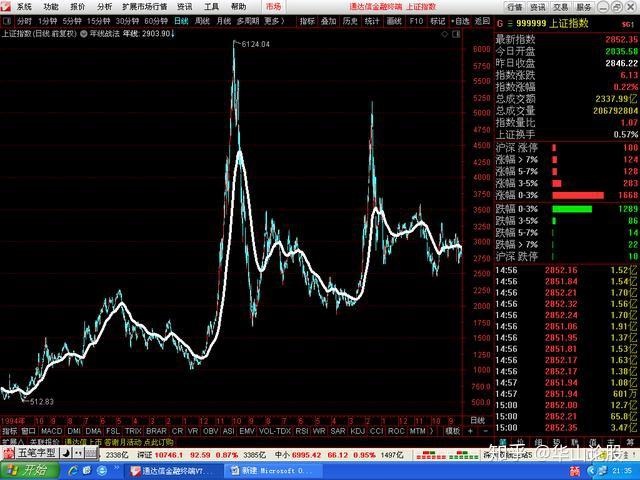The image size is (640, 480).
Task: Expand the 扩展 panel toggle
Action: pyautogui.click(x=13, y=442)
